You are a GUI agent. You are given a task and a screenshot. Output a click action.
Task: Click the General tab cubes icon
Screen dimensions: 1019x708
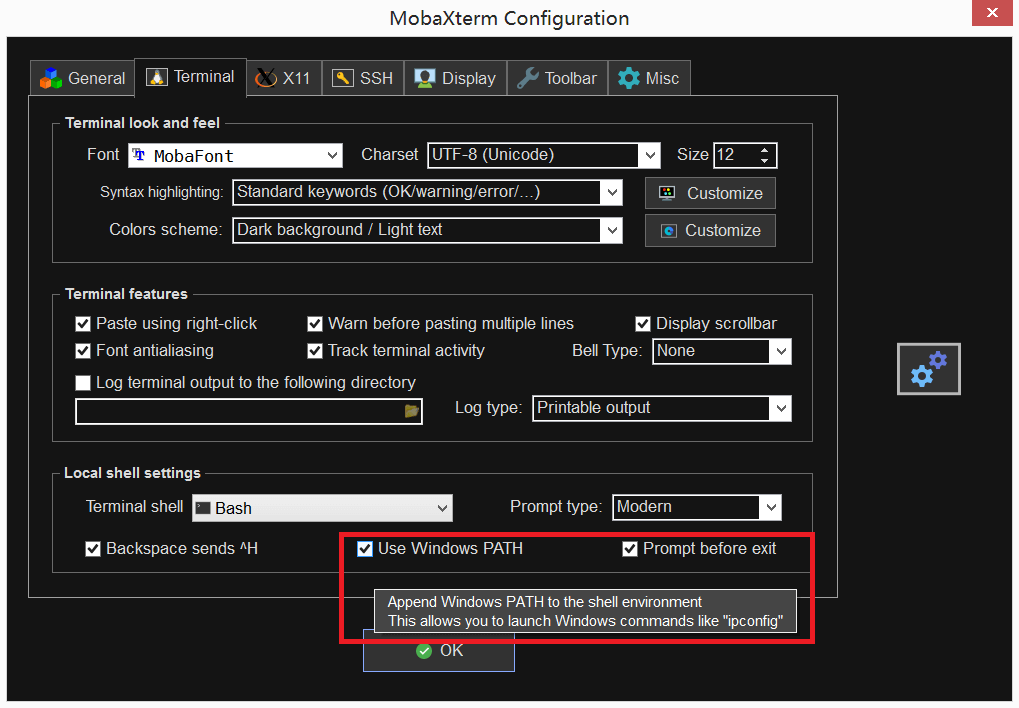(x=51, y=79)
